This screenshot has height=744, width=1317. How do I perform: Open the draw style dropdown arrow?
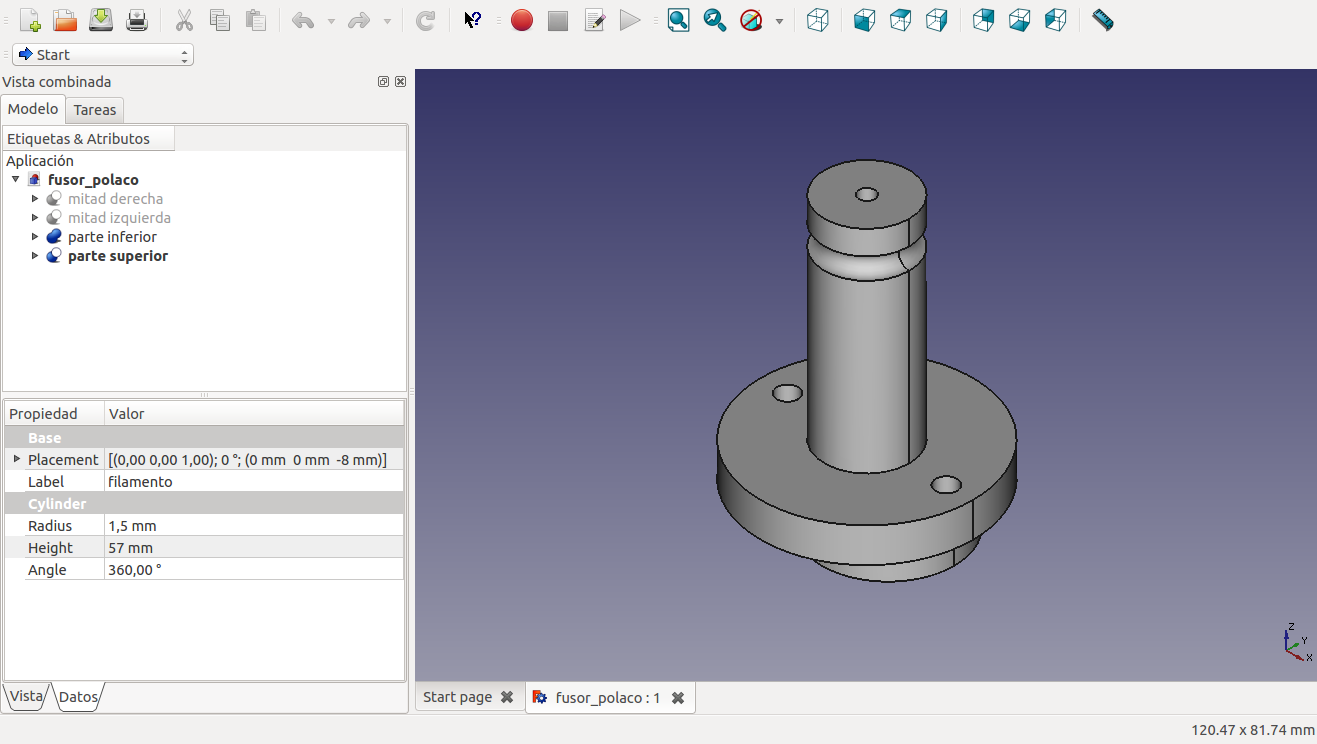point(779,21)
